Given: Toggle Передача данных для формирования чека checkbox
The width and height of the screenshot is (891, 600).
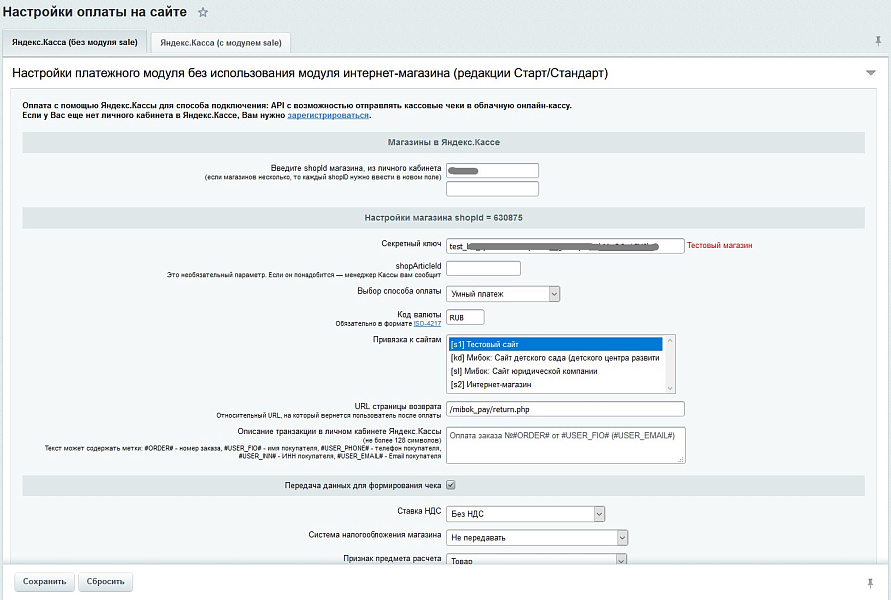Looking at the screenshot, I should (x=450, y=485).
